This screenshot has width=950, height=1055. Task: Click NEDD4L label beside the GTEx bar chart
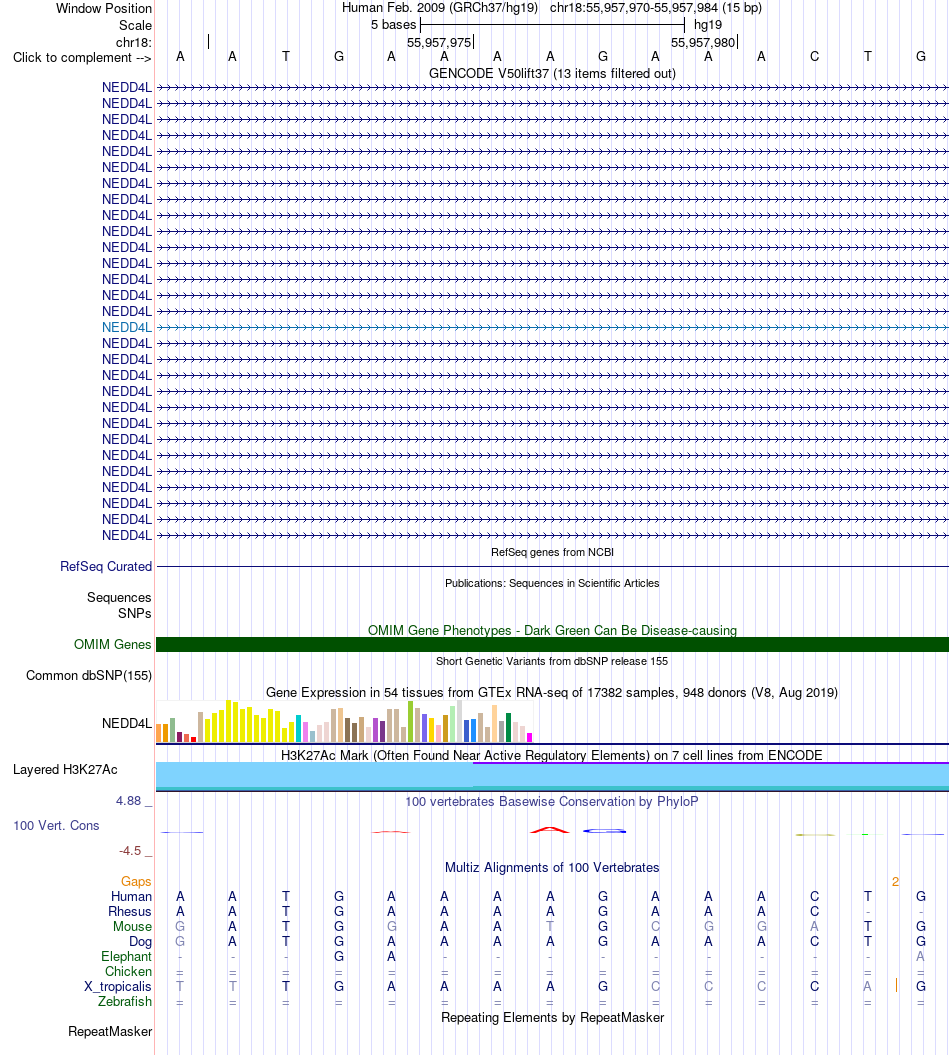[x=126, y=723]
